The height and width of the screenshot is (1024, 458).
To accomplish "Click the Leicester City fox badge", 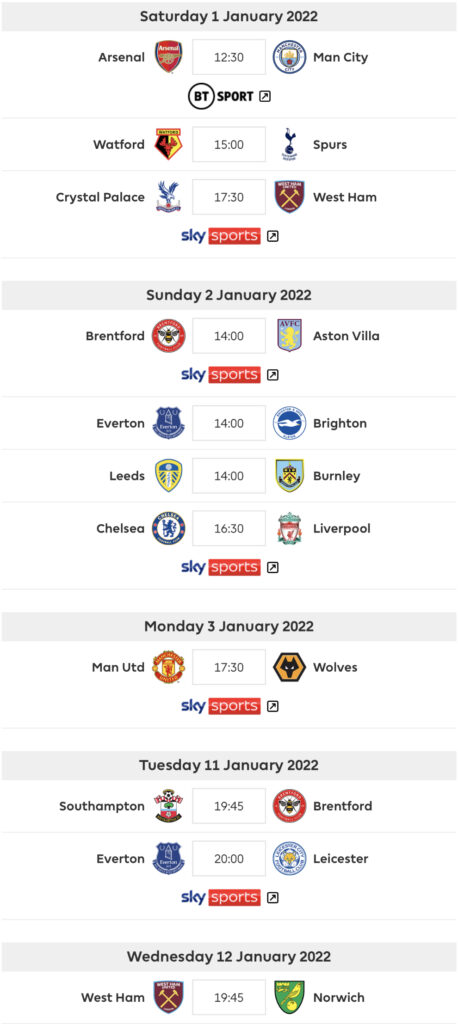I will click(289, 859).
